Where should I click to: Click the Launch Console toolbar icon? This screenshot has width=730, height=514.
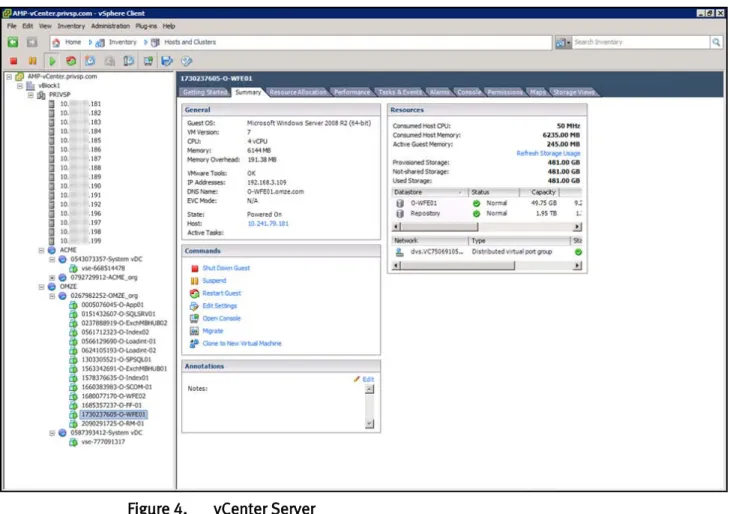[x=148, y=61]
